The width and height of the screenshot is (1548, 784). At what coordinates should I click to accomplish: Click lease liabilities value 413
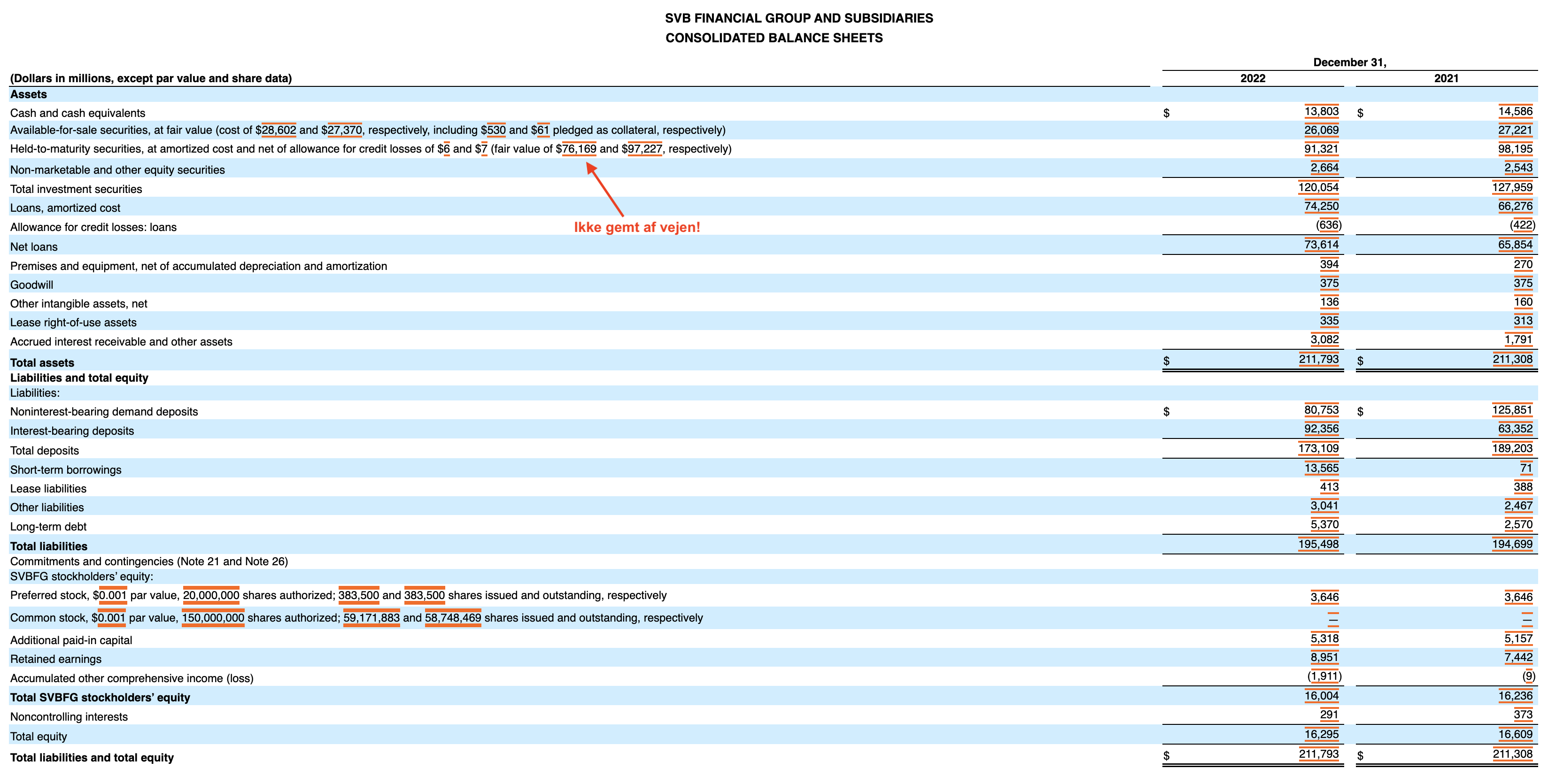1329,487
